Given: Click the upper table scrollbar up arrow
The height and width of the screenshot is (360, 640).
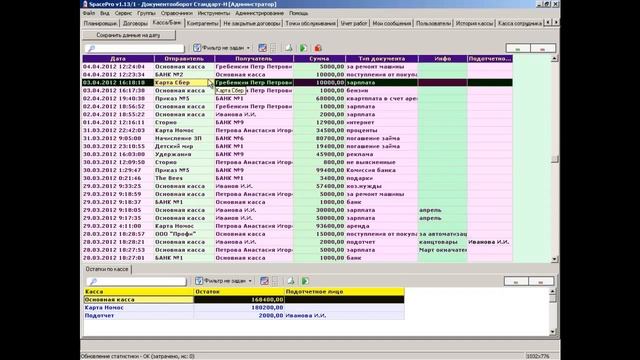Looking at the screenshot, I should point(554,59).
